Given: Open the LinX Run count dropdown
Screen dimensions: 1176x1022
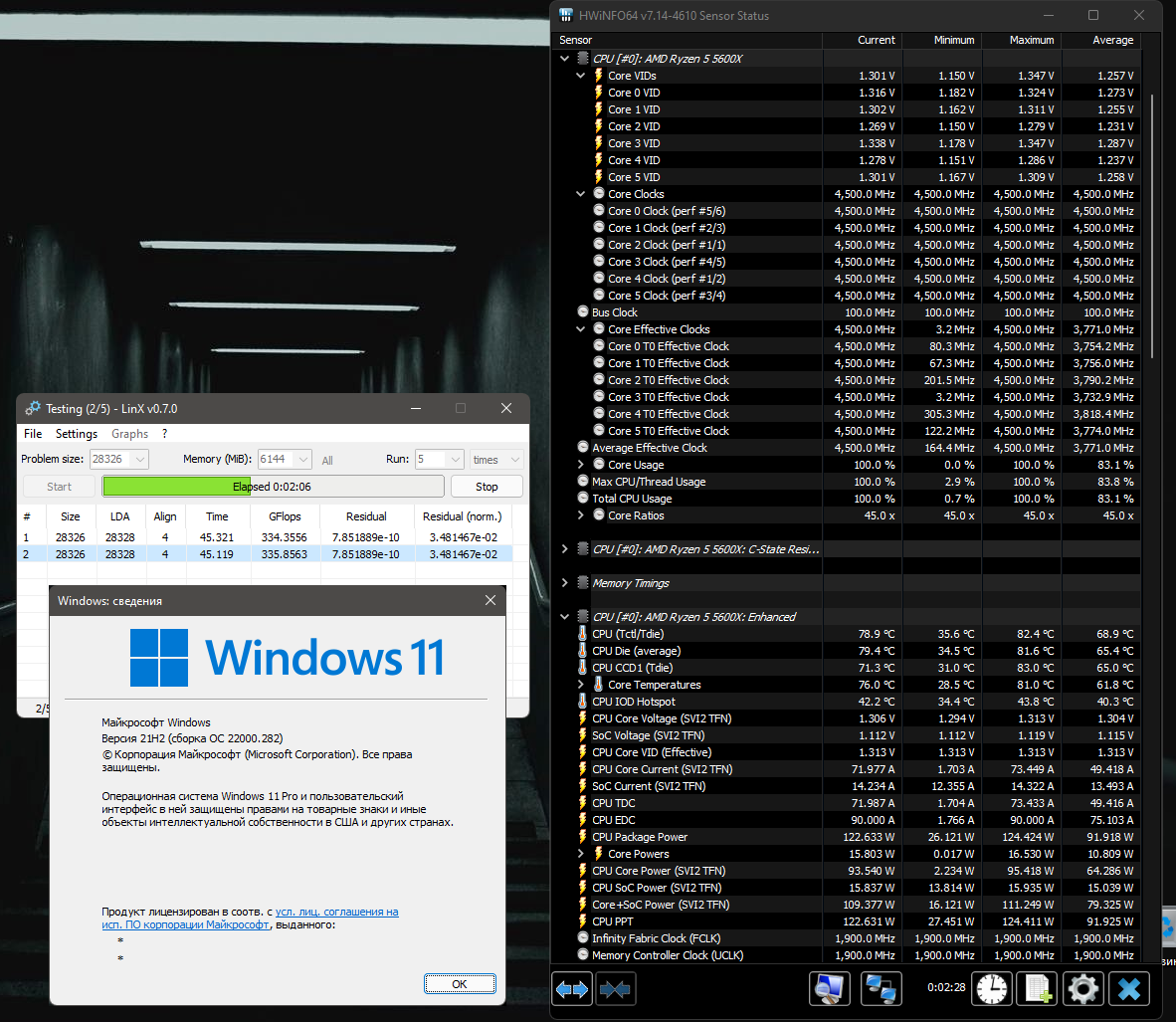Looking at the screenshot, I should point(456,459).
